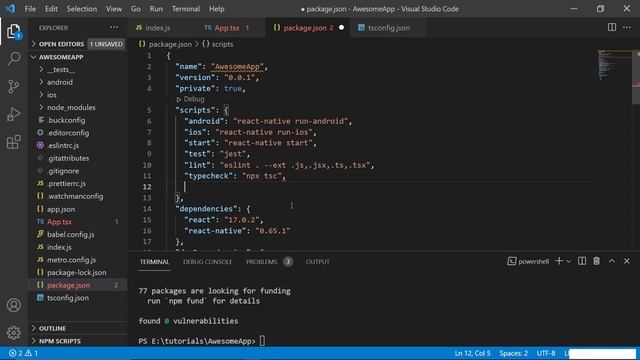Split the editor to the right

click(x=611, y=27)
